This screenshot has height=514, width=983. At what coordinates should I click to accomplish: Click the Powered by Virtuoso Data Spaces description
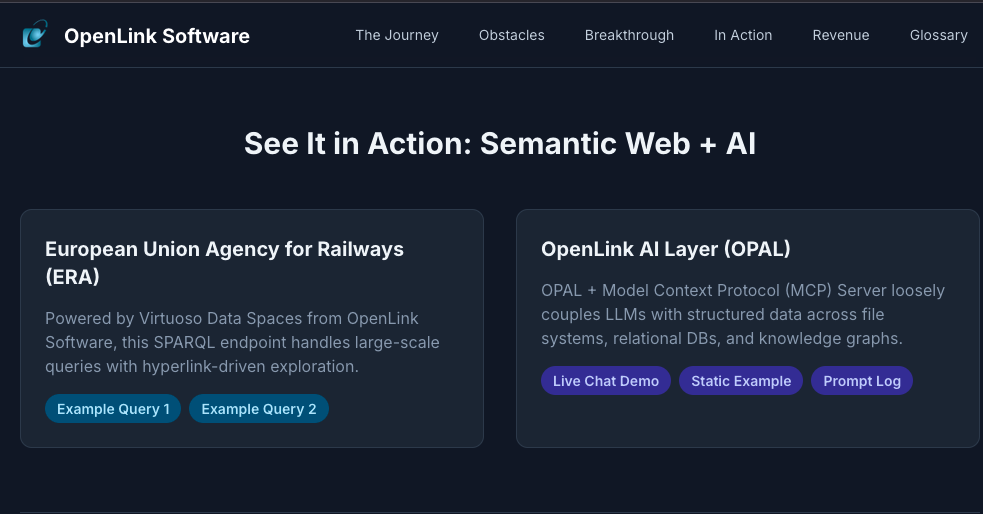point(243,342)
